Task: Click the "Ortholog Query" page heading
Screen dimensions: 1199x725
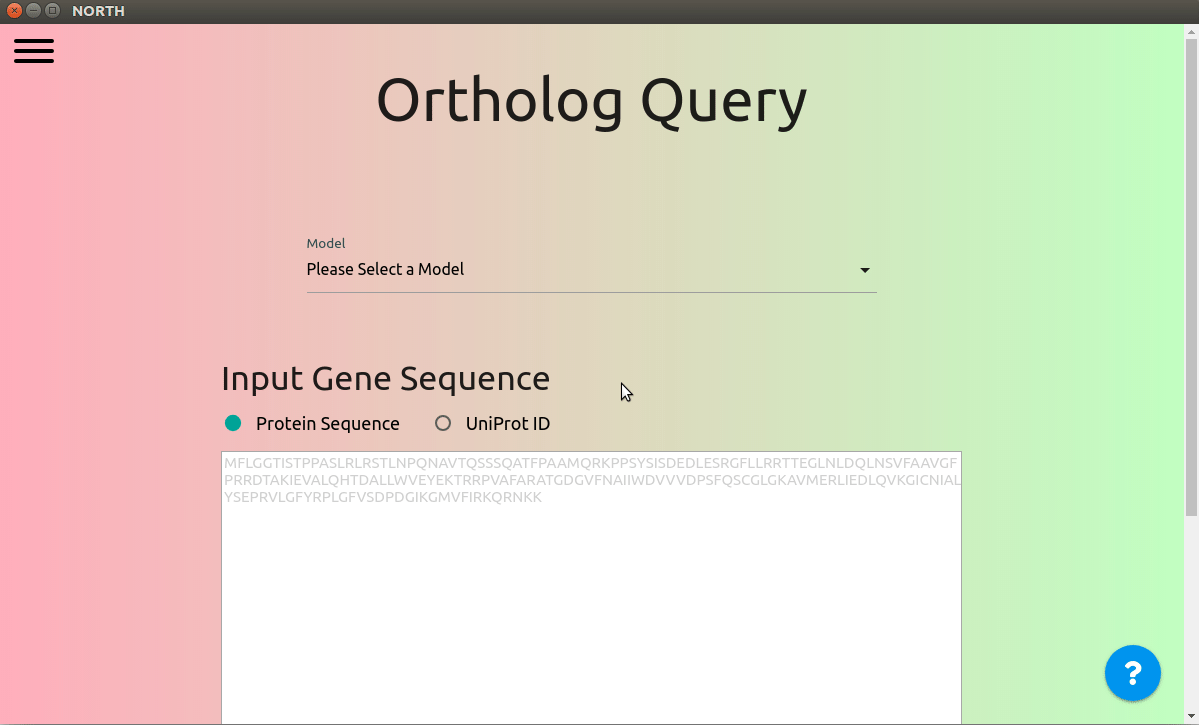Action: coord(592,101)
